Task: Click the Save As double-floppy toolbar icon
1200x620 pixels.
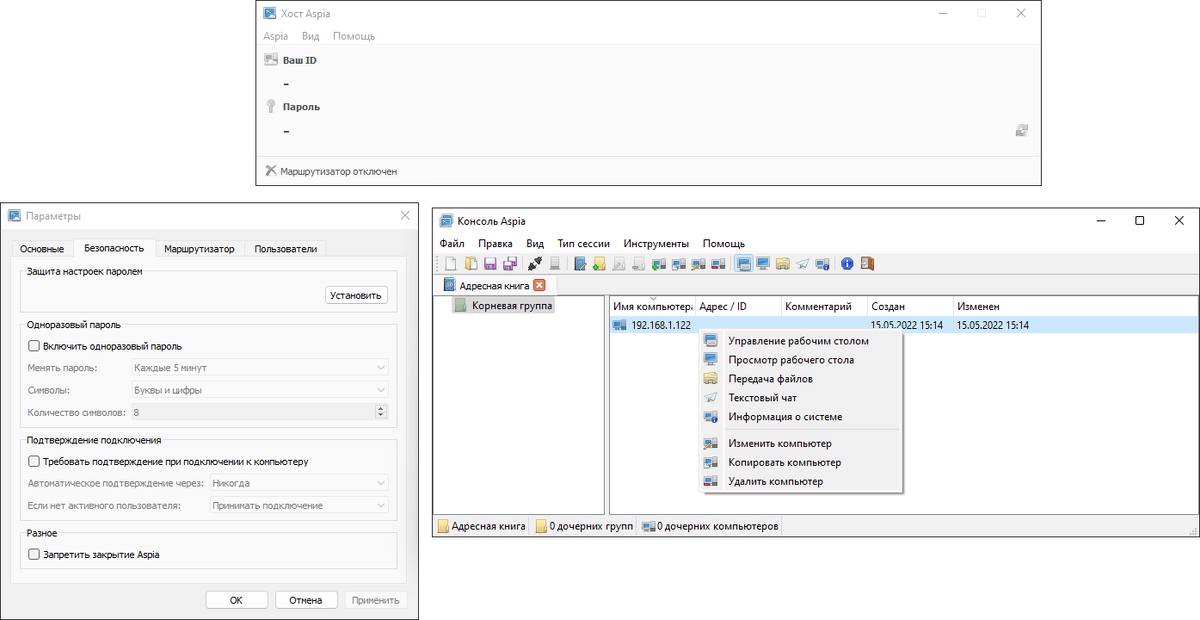Action: tap(510, 264)
